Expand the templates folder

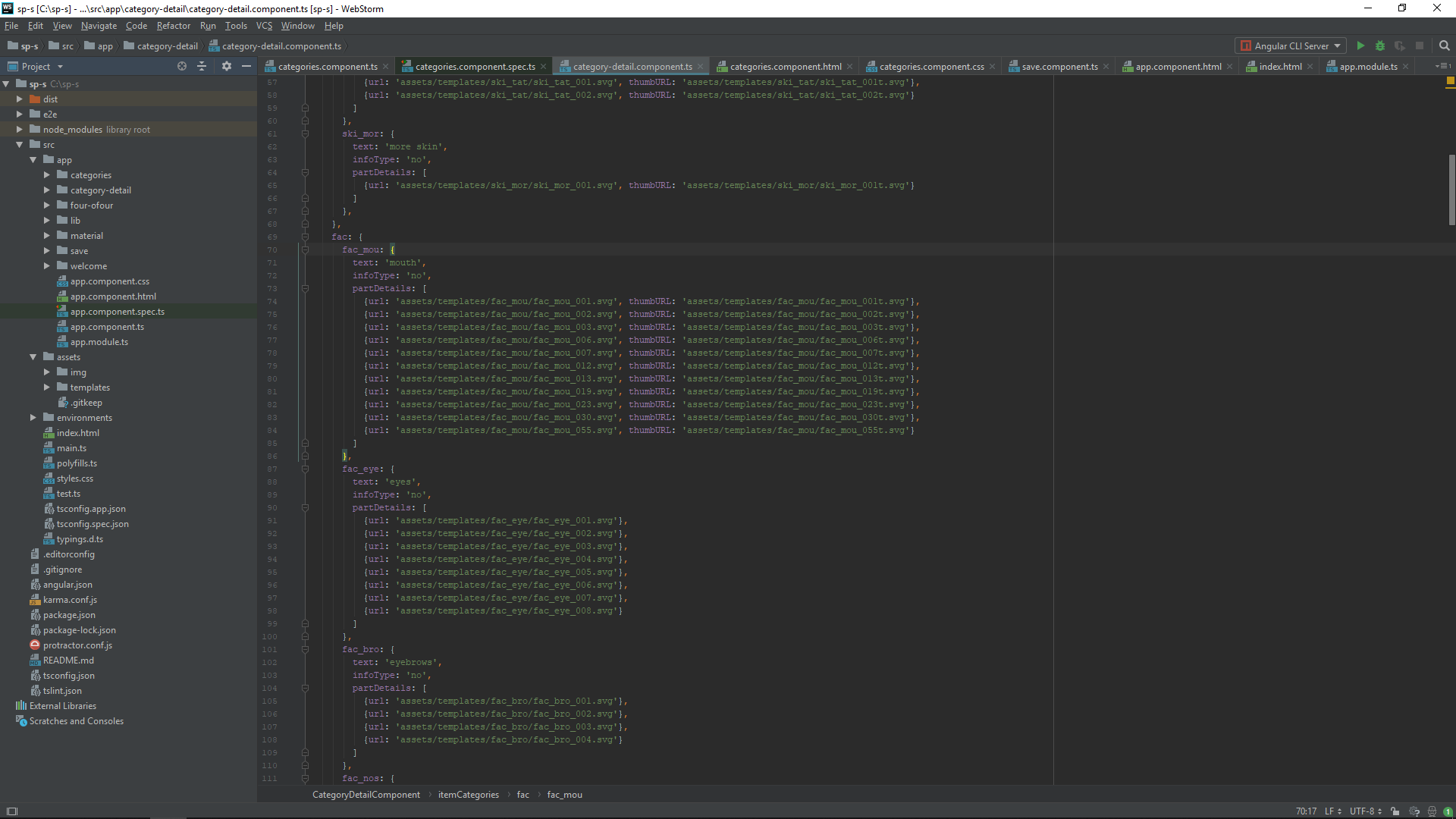point(47,388)
